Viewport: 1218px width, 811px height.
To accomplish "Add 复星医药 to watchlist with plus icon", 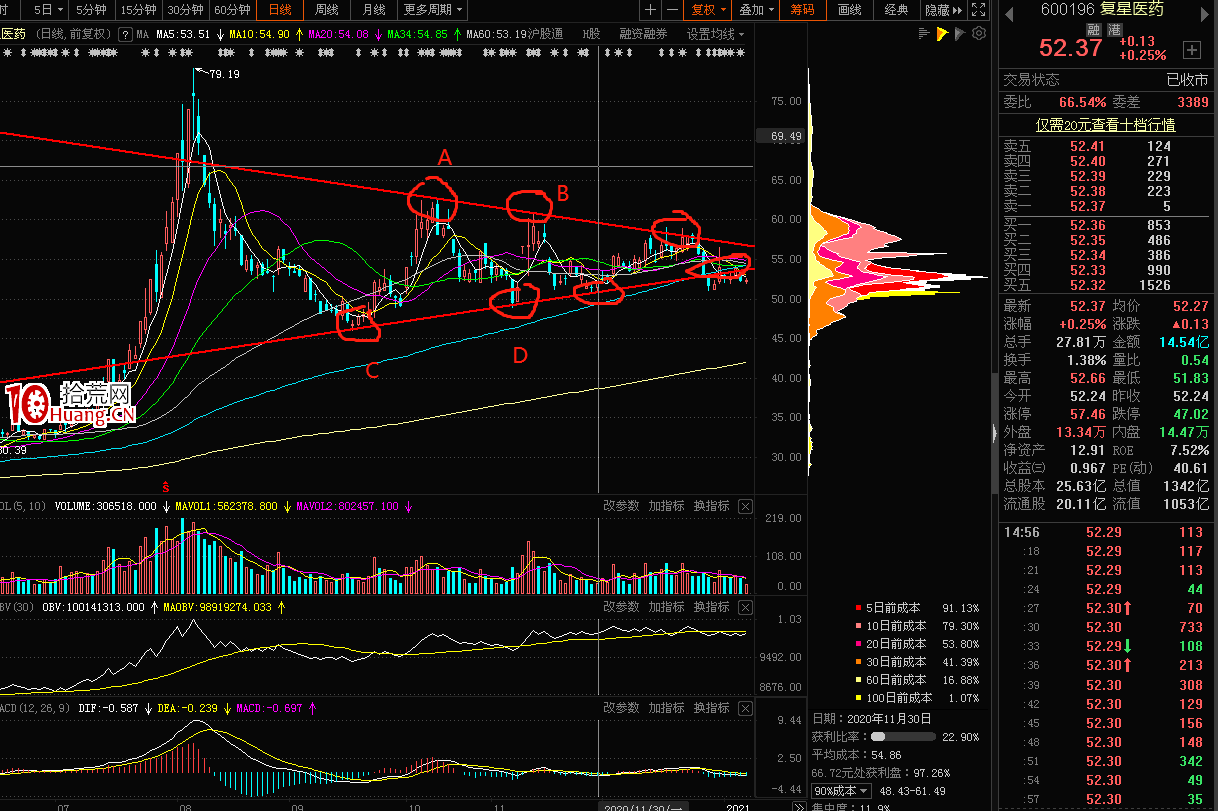I will tap(1191, 49).
